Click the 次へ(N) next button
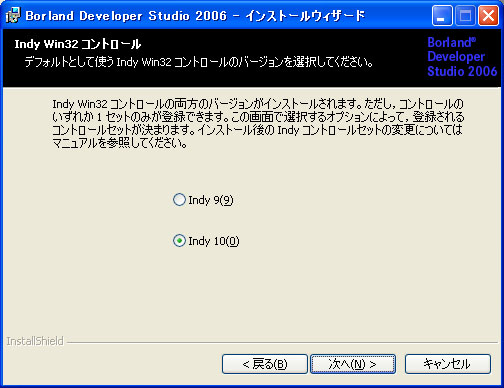 click(x=353, y=364)
